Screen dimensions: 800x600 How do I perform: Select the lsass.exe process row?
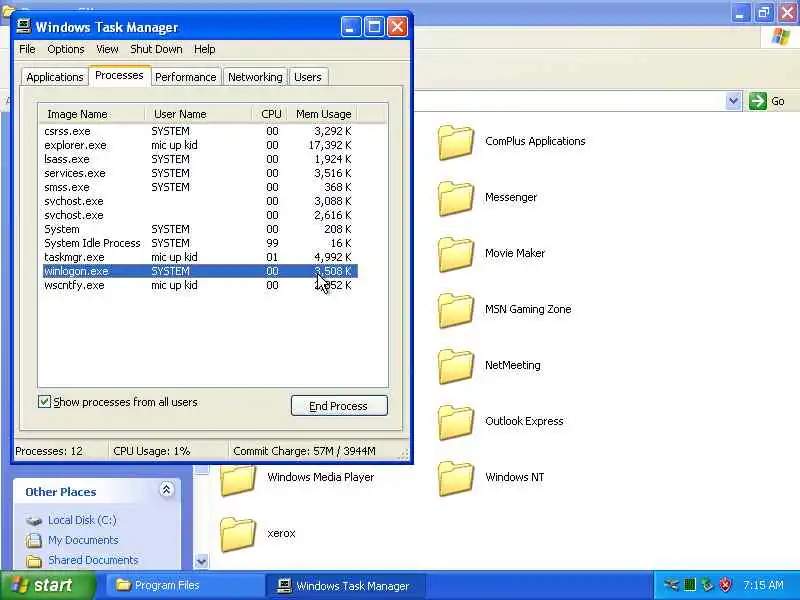[200, 159]
